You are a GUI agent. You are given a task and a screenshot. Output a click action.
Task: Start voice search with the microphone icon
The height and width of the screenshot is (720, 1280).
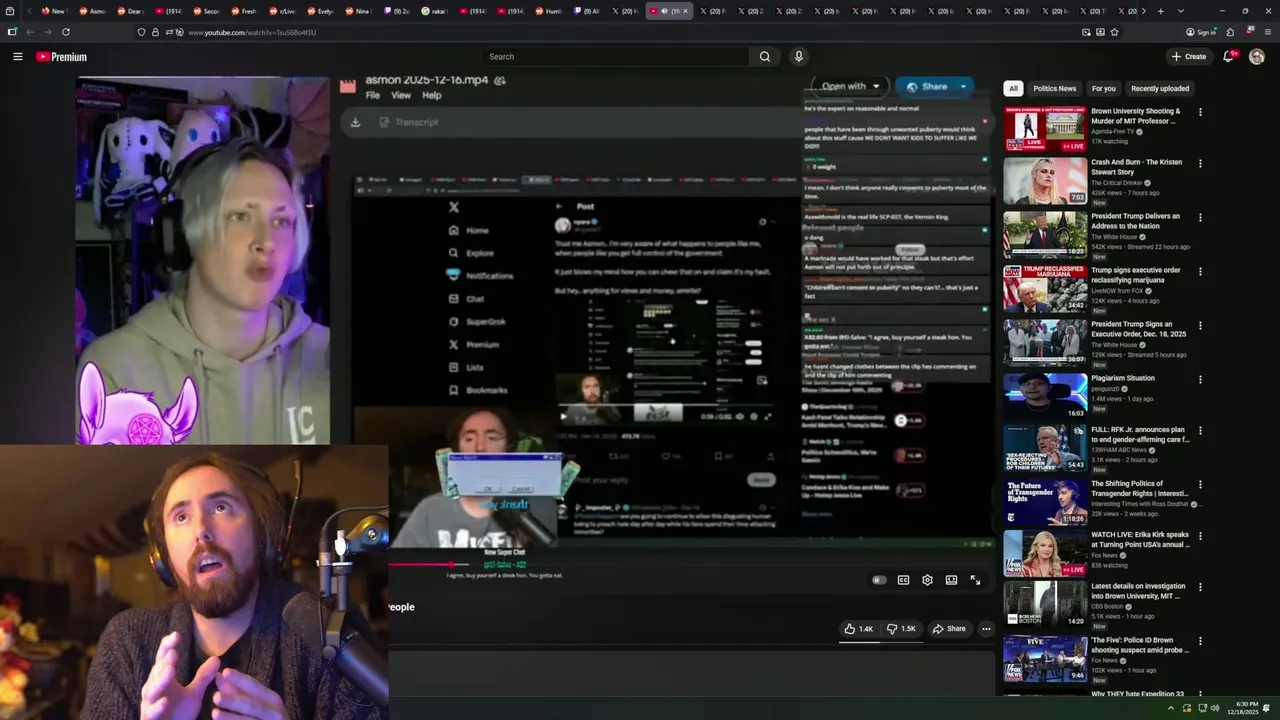[798, 57]
